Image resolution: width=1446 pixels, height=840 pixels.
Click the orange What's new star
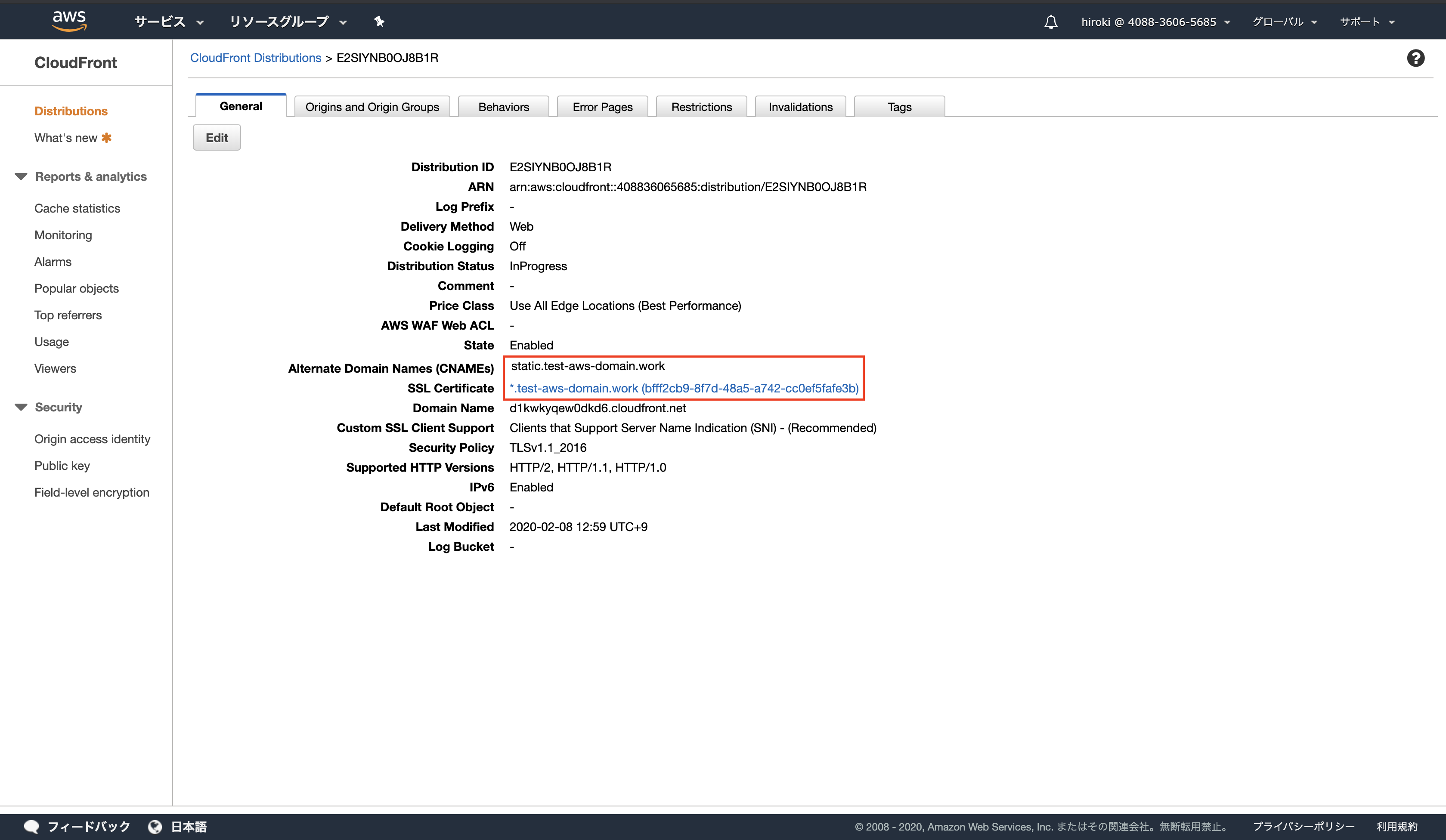107,138
